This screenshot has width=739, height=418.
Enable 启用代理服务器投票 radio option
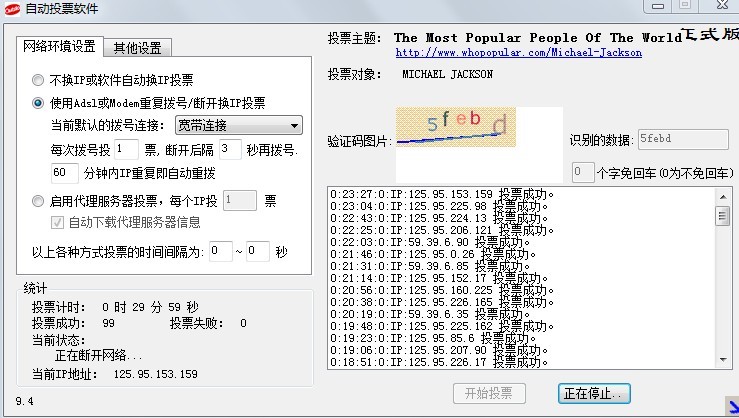click(x=39, y=201)
